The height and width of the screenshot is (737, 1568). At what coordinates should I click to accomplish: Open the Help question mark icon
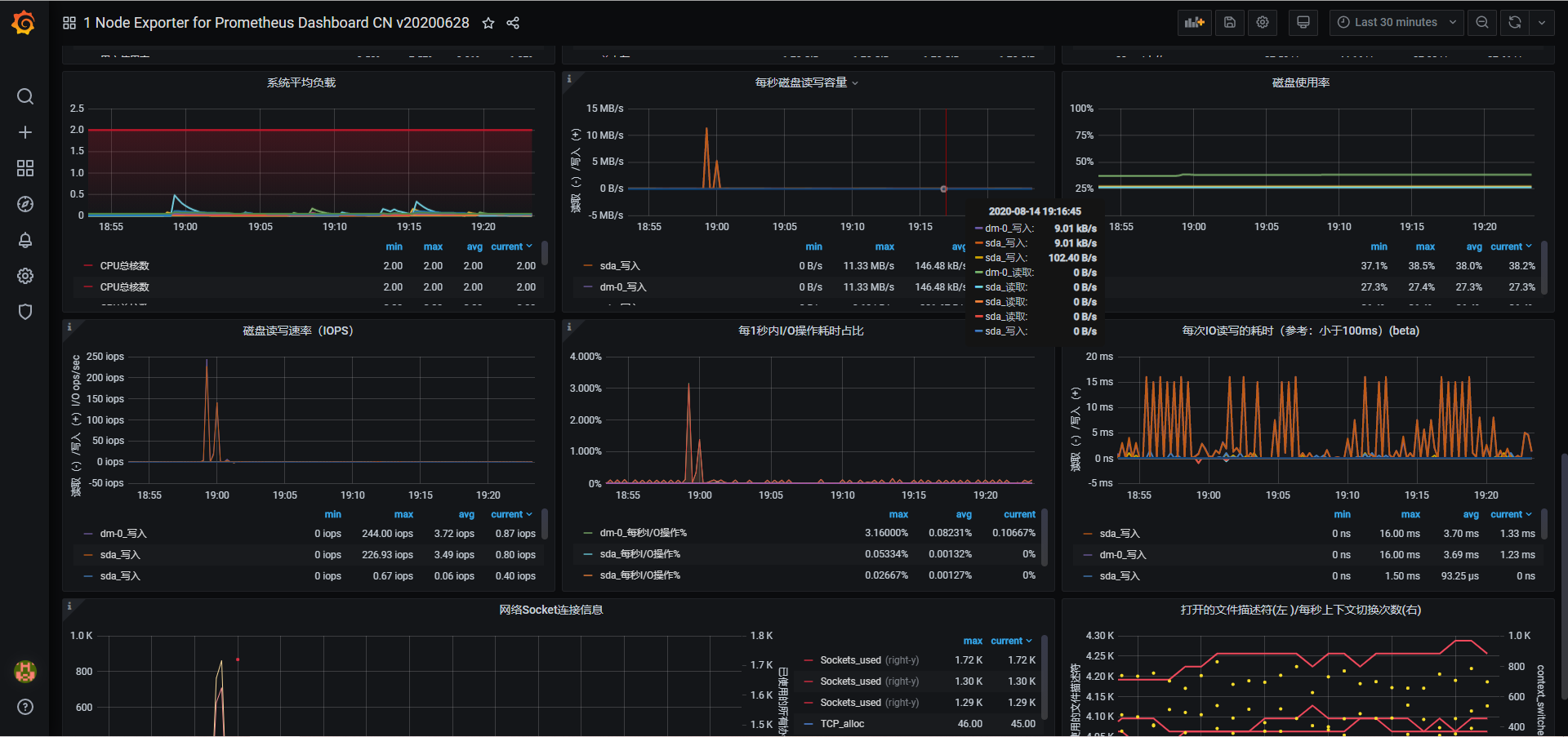click(x=25, y=707)
